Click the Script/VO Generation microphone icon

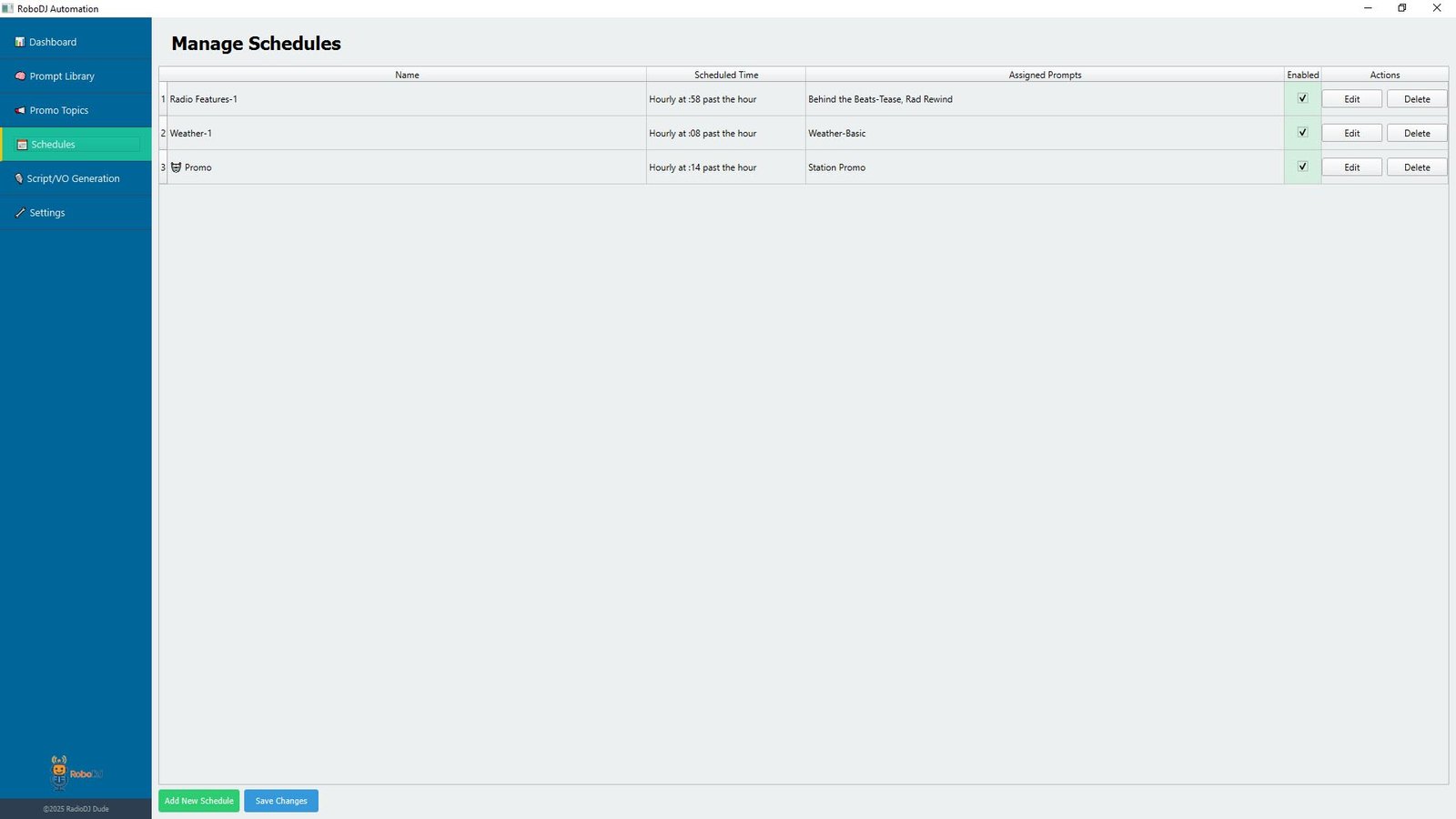[x=19, y=178]
